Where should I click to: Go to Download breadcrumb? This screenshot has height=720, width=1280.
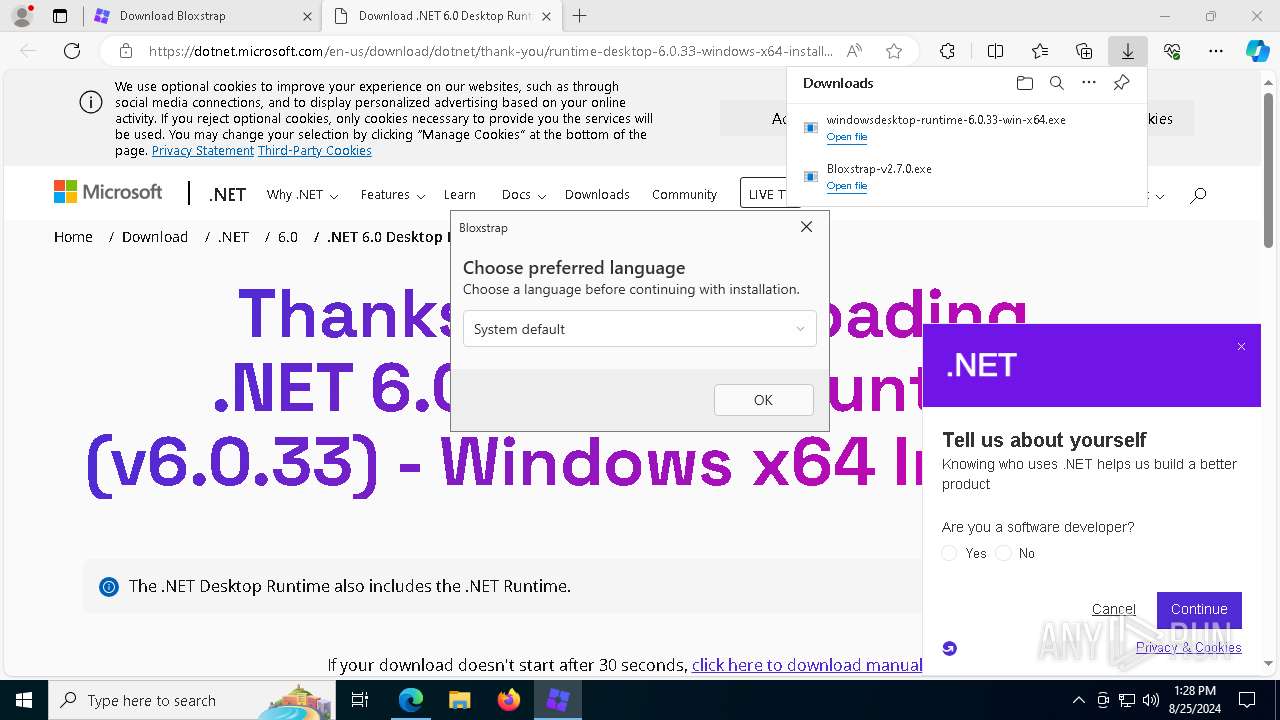tap(155, 237)
